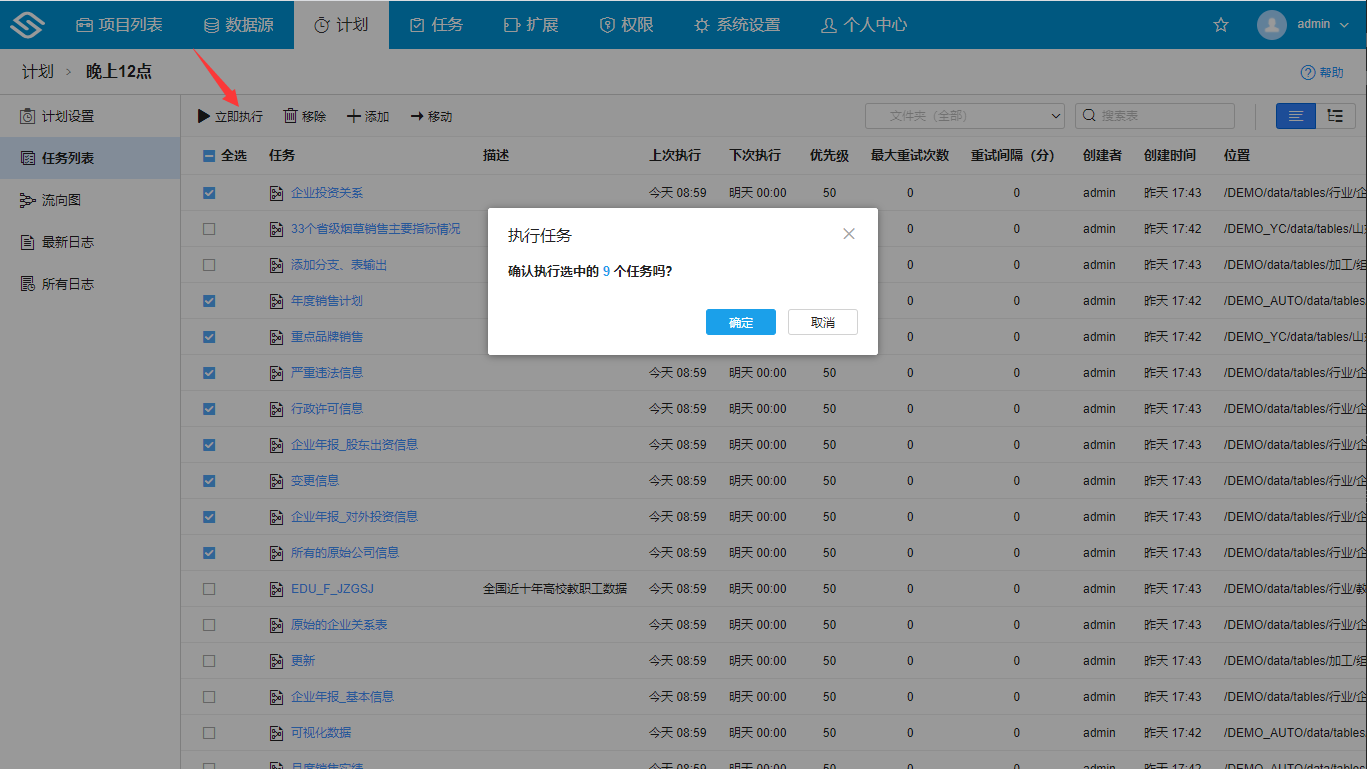The height and width of the screenshot is (769, 1367).
Task: Switch to tree view using right view toggle
Action: pos(1335,115)
